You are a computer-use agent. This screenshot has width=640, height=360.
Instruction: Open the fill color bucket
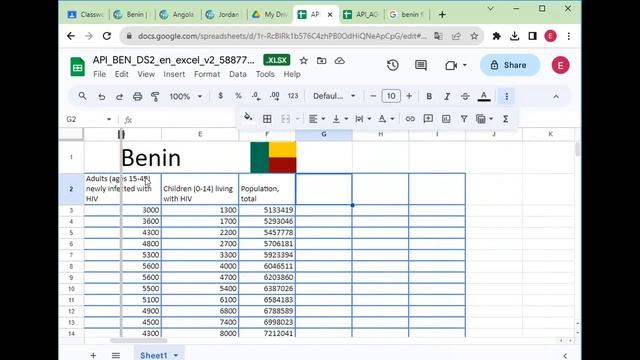click(248, 118)
